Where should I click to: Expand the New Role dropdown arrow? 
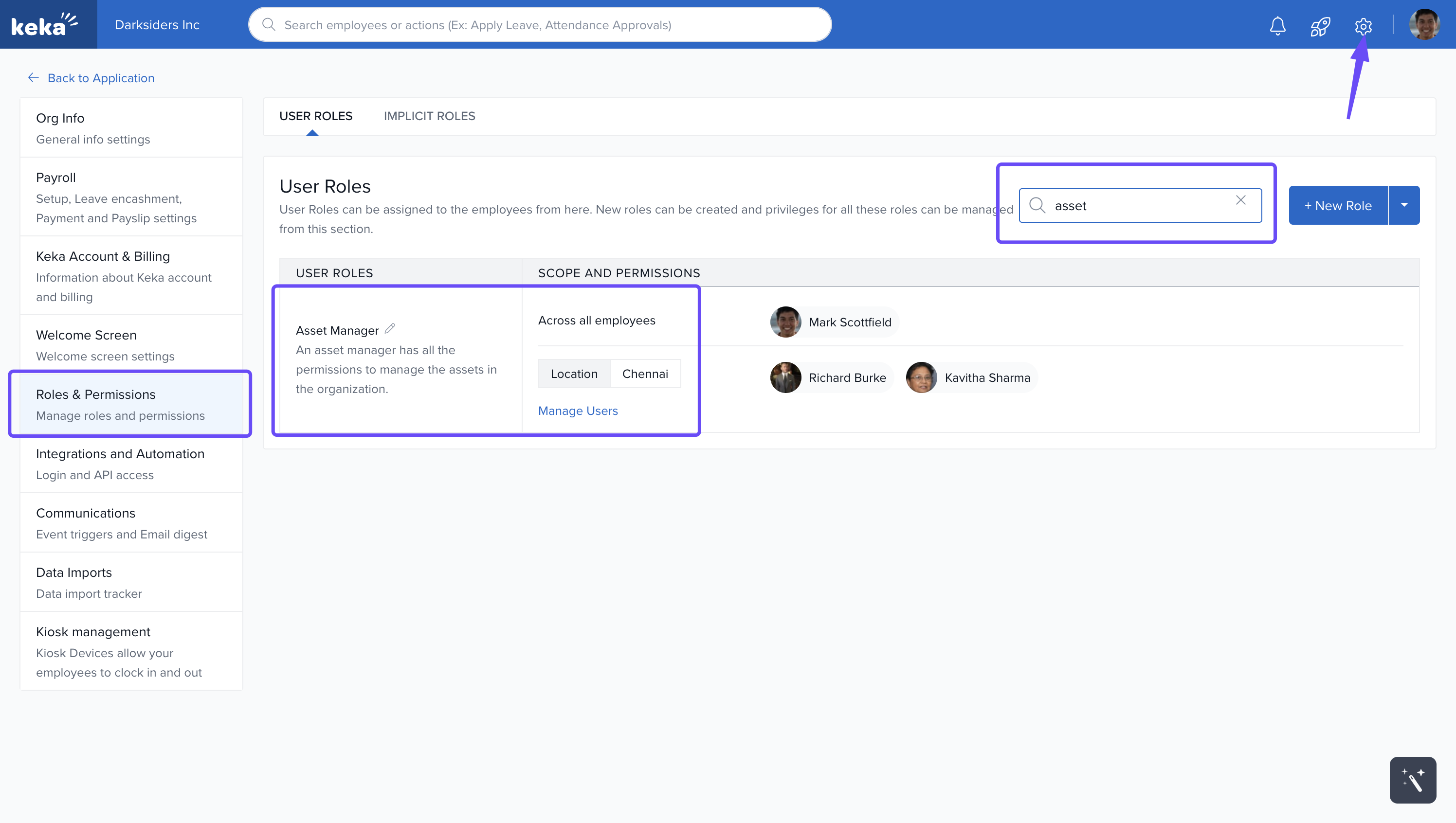(1404, 205)
